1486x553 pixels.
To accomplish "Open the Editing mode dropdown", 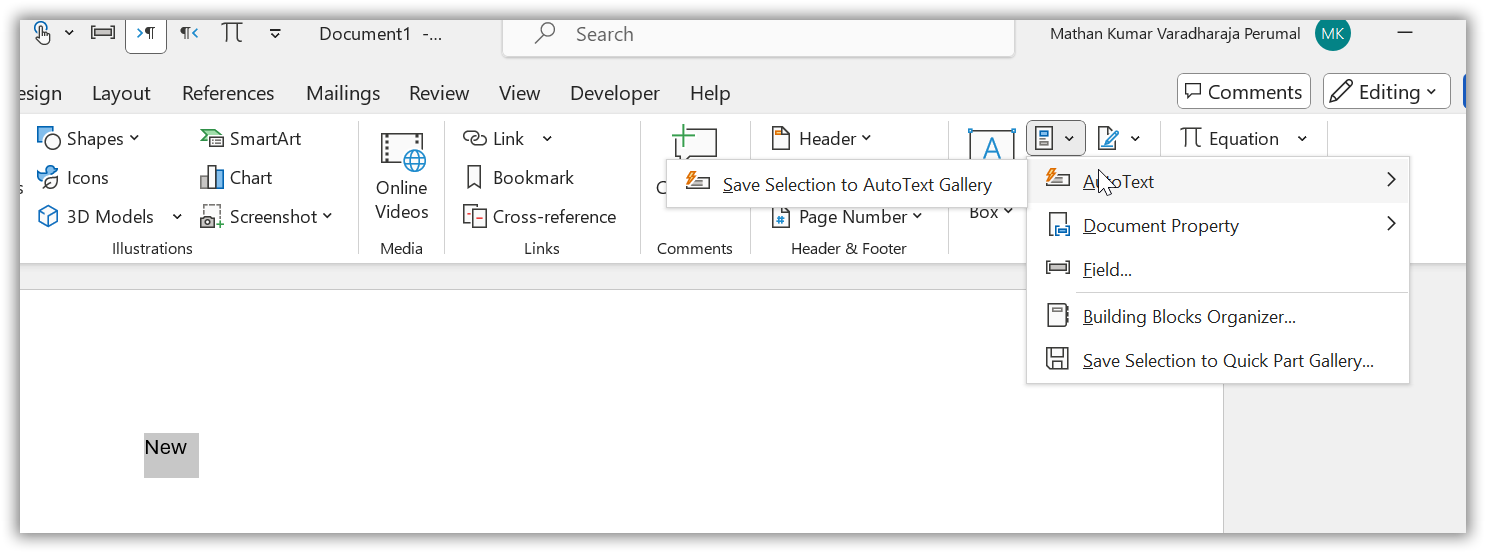I will tap(1386, 92).
